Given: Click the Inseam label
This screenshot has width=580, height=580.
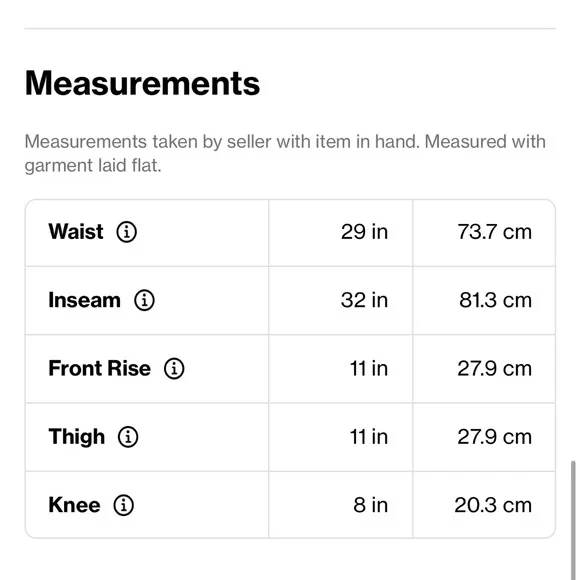Looking at the screenshot, I should (85, 300).
